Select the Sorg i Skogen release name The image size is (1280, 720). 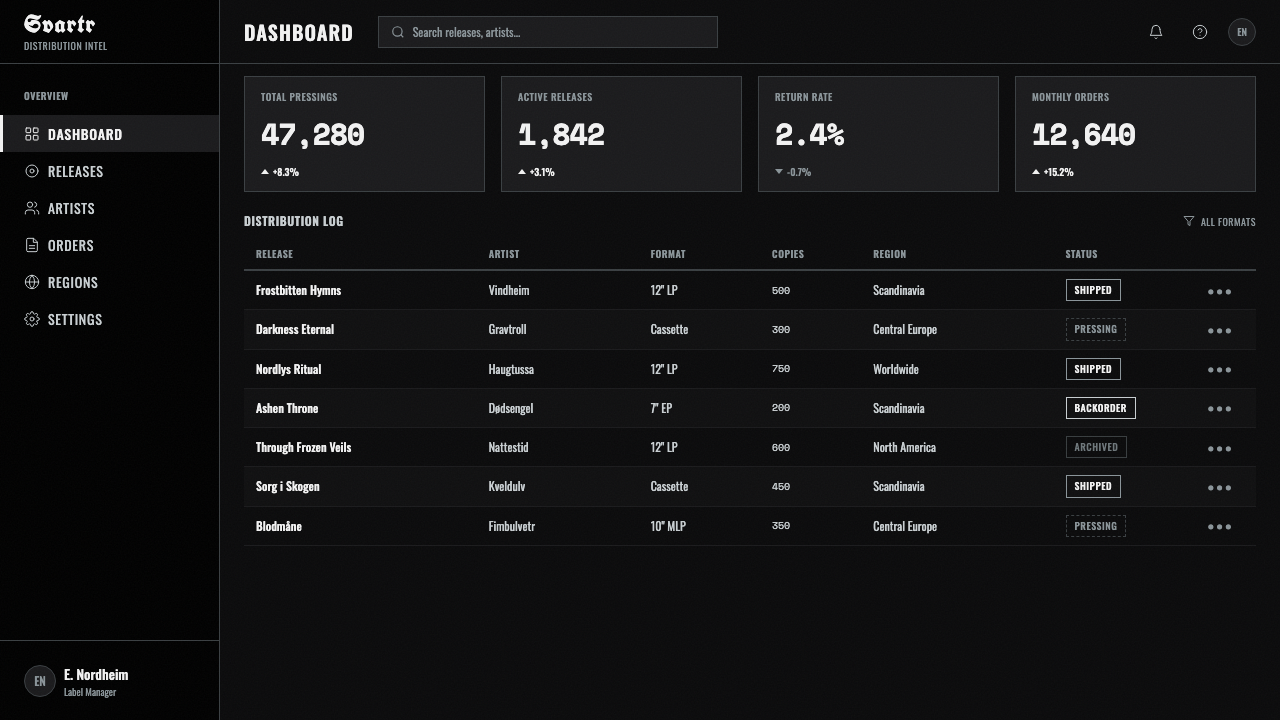pyautogui.click(x=288, y=486)
